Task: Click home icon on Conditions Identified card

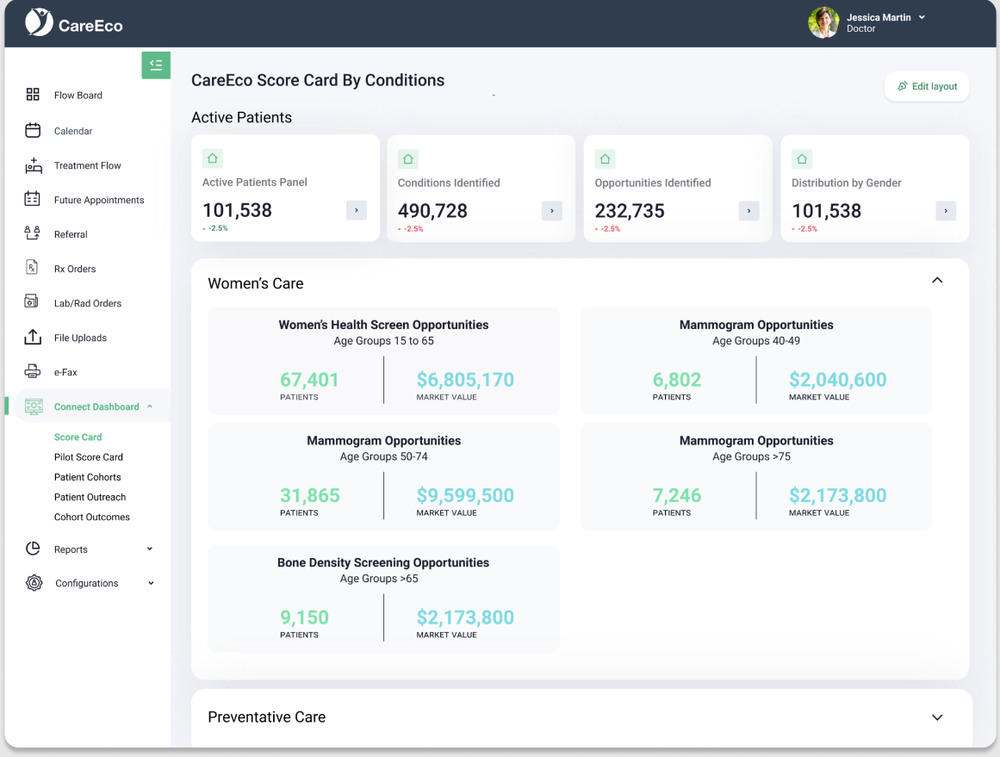Action: (408, 159)
